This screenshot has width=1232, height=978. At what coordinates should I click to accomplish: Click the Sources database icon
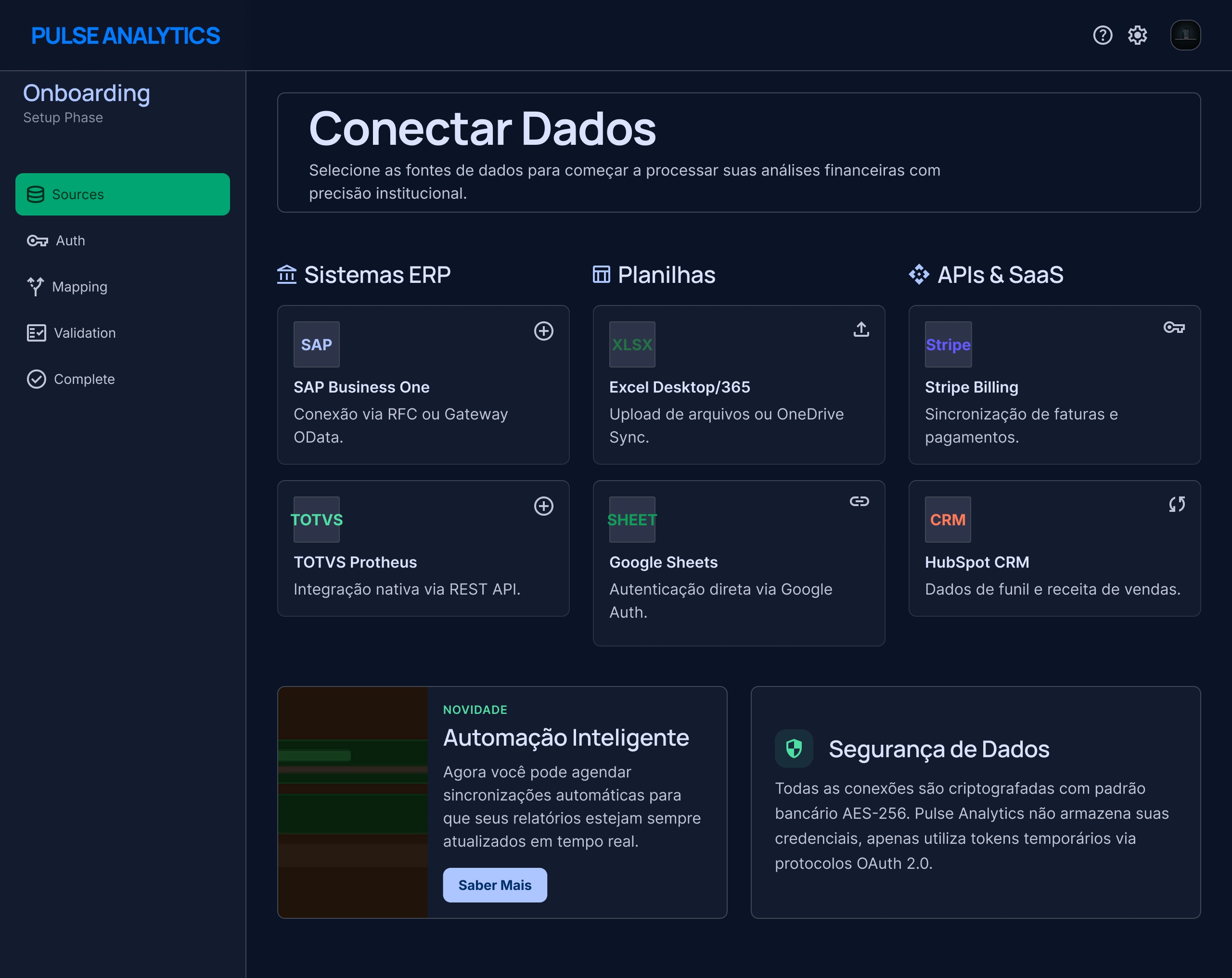36,194
